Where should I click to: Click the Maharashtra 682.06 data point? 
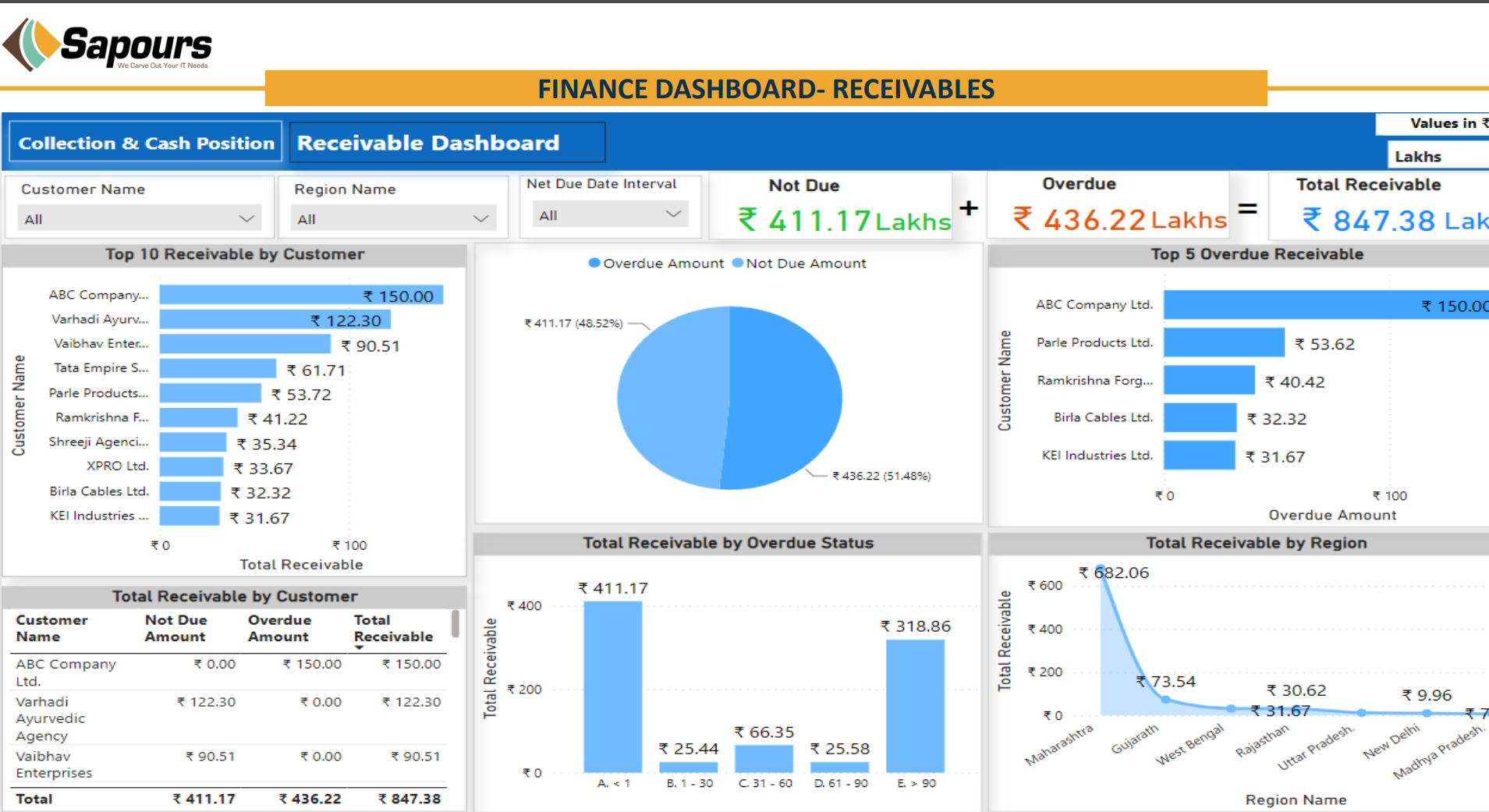(x=1101, y=569)
